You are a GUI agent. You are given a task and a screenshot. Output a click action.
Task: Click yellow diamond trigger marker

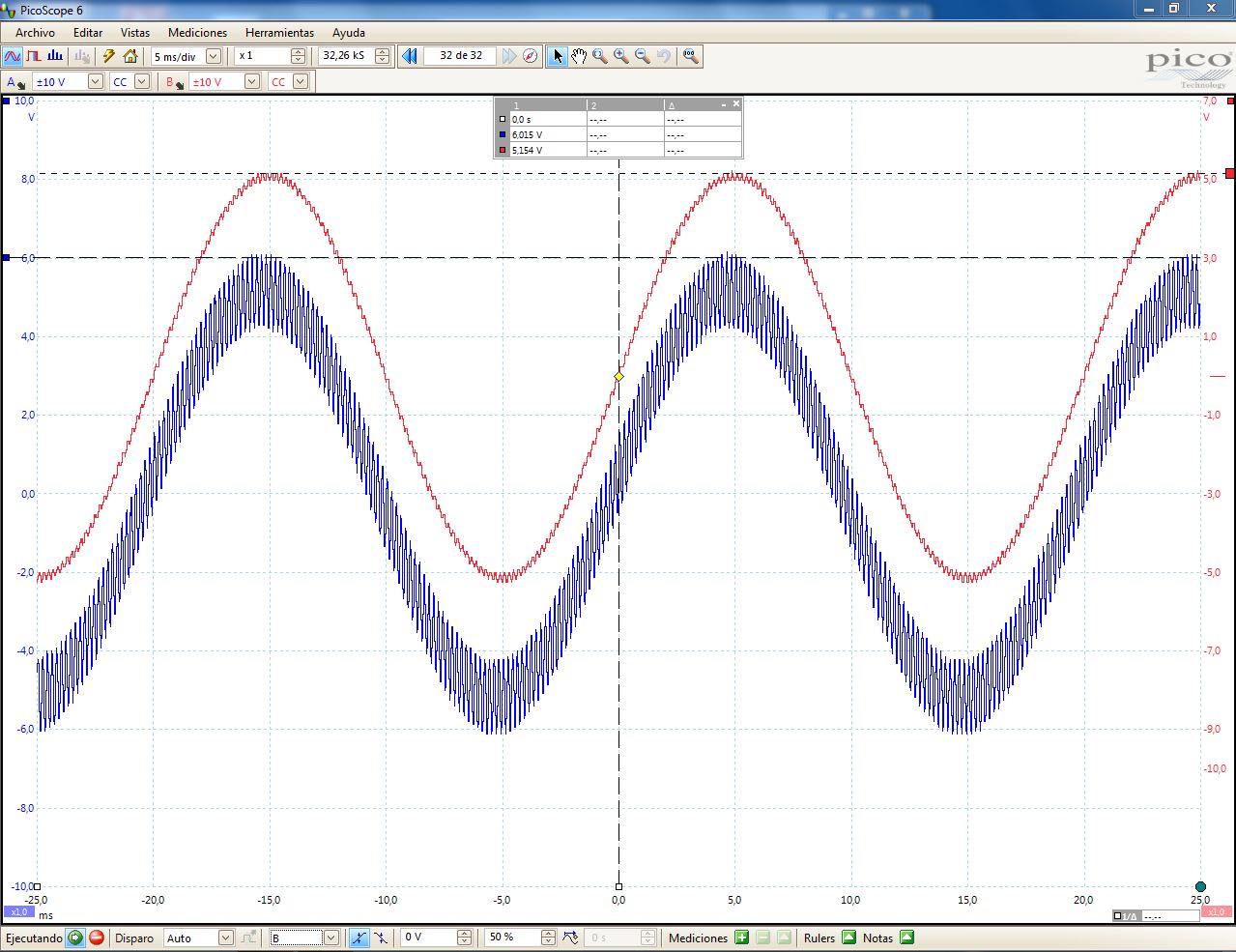(619, 377)
